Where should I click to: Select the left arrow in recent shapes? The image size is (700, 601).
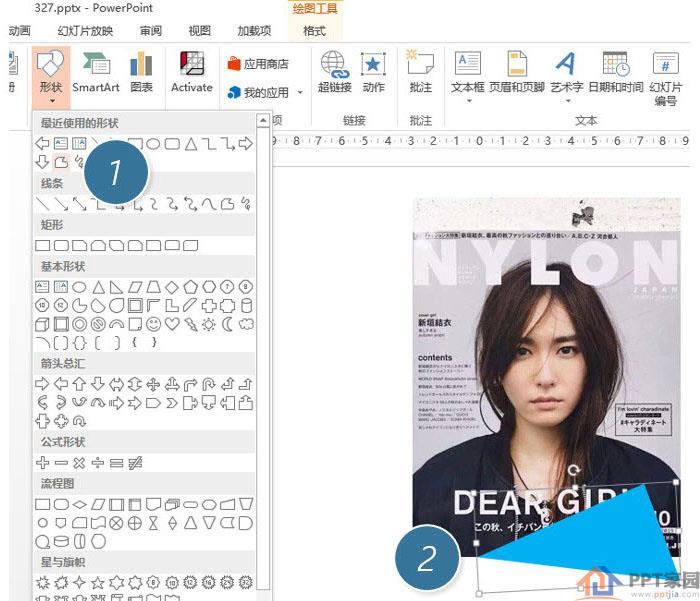point(42,143)
